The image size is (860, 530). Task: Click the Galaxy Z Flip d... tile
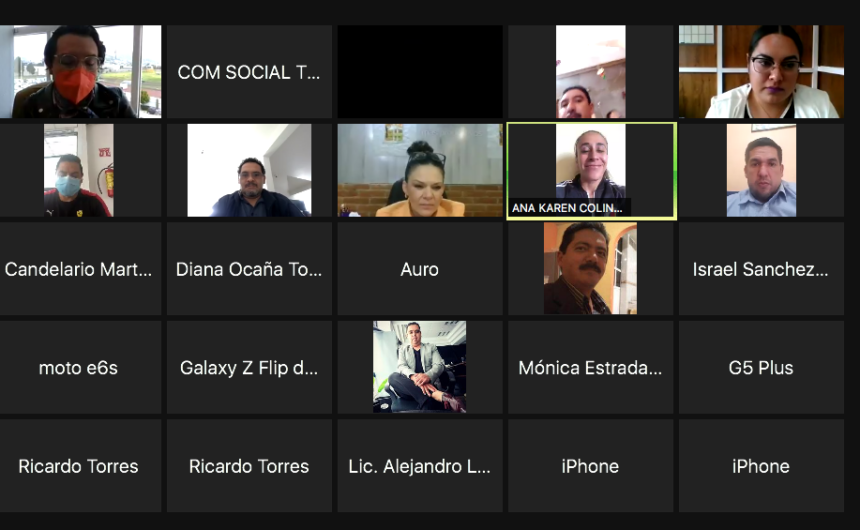point(249,368)
